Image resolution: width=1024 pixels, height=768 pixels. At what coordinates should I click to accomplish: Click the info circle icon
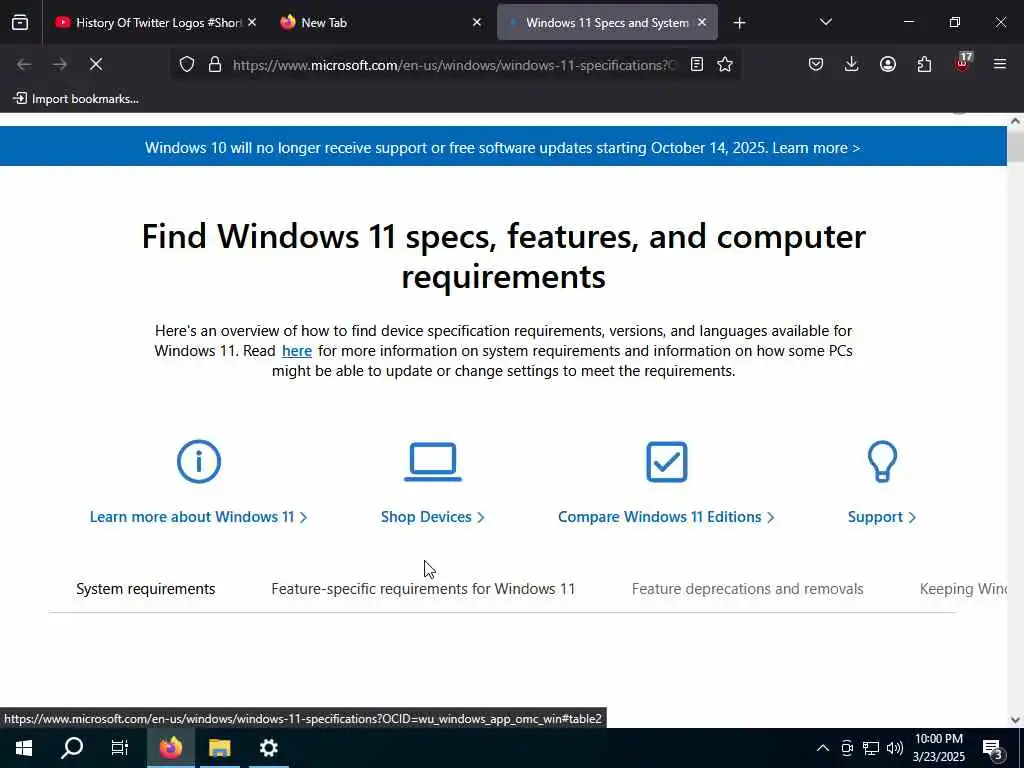199,462
